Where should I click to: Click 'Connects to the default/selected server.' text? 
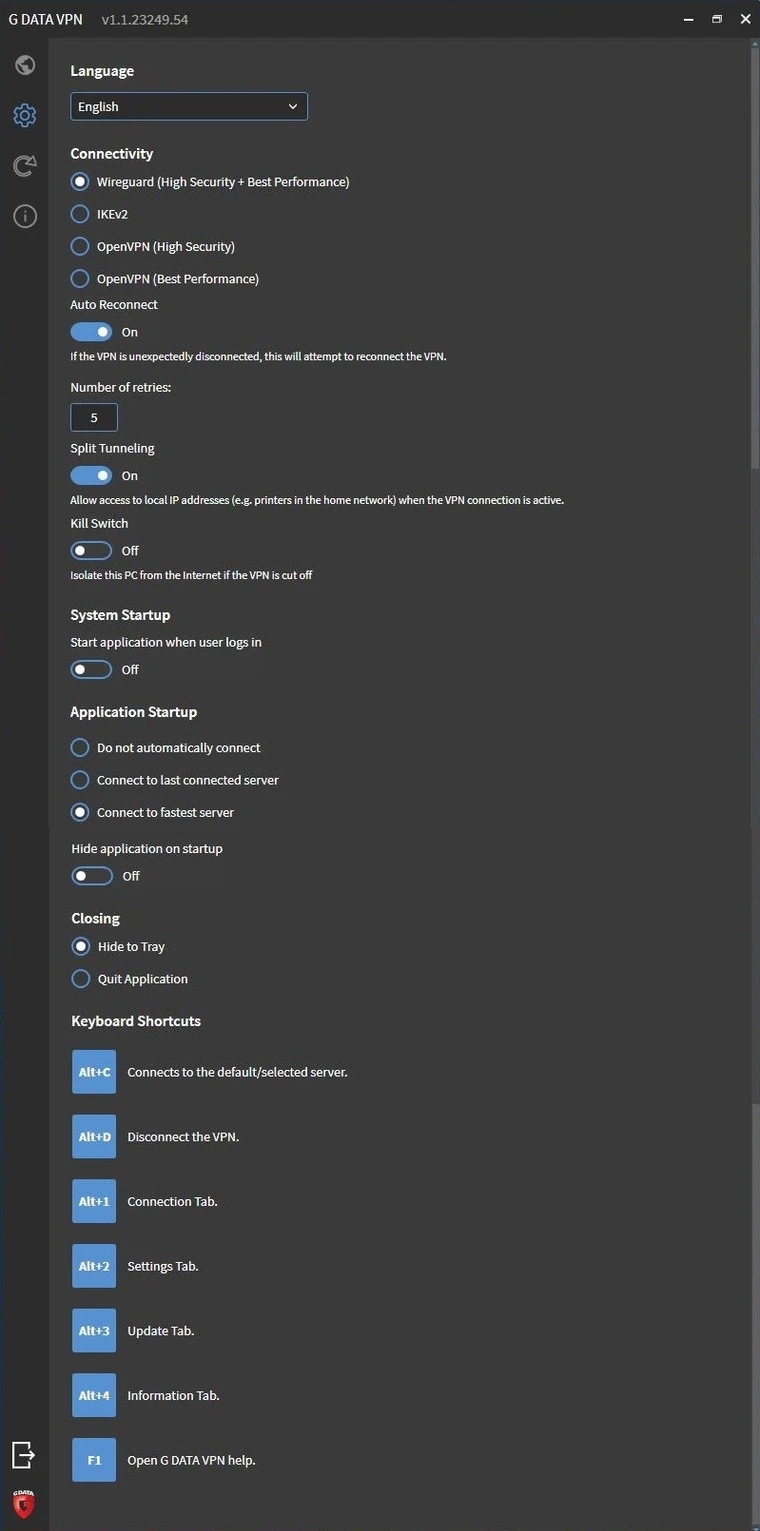[237, 1072]
